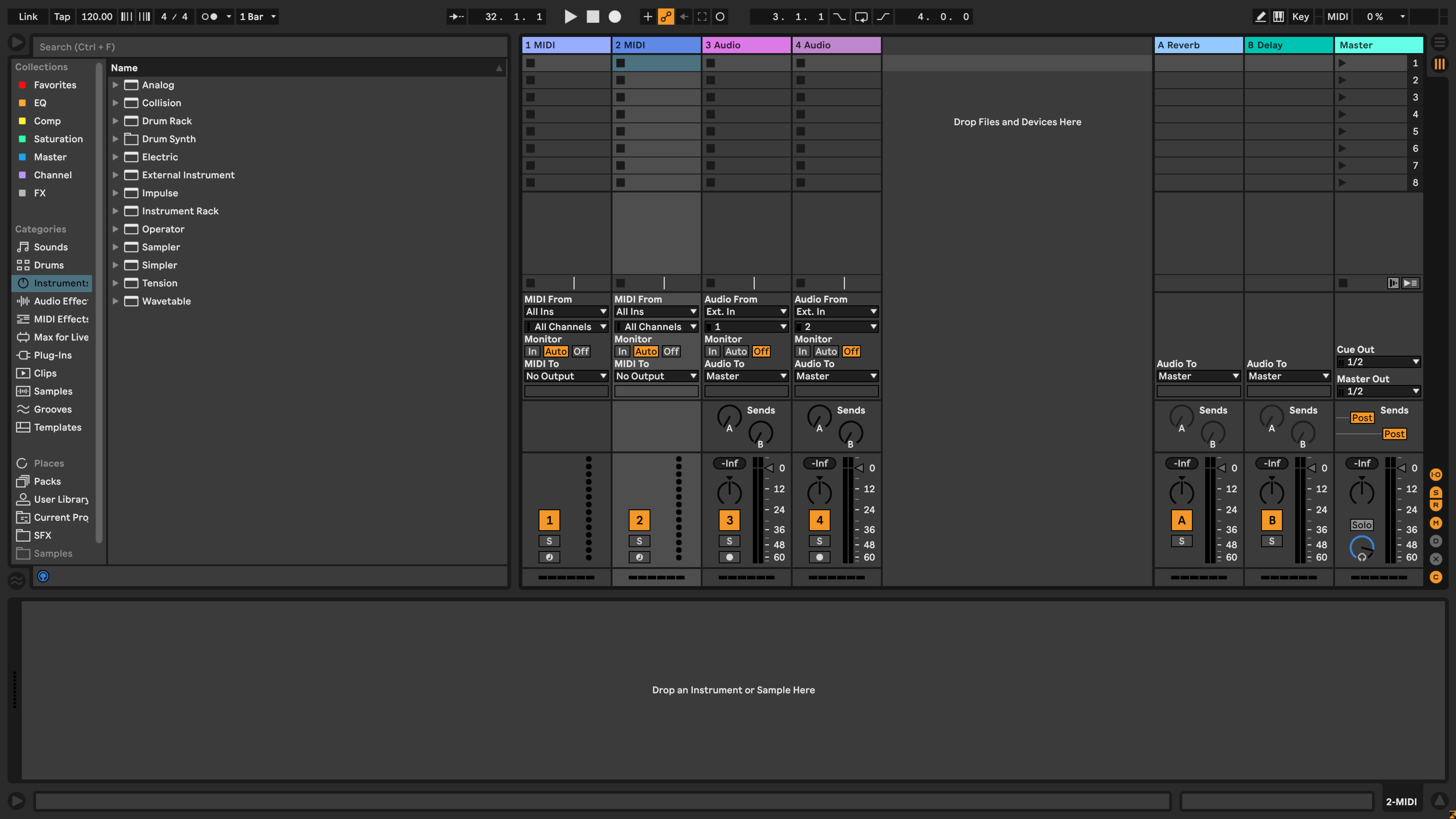The width and height of the screenshot is (1456, 819).
Task: Expand the Drum Rack folder
Action: point(115,121)
